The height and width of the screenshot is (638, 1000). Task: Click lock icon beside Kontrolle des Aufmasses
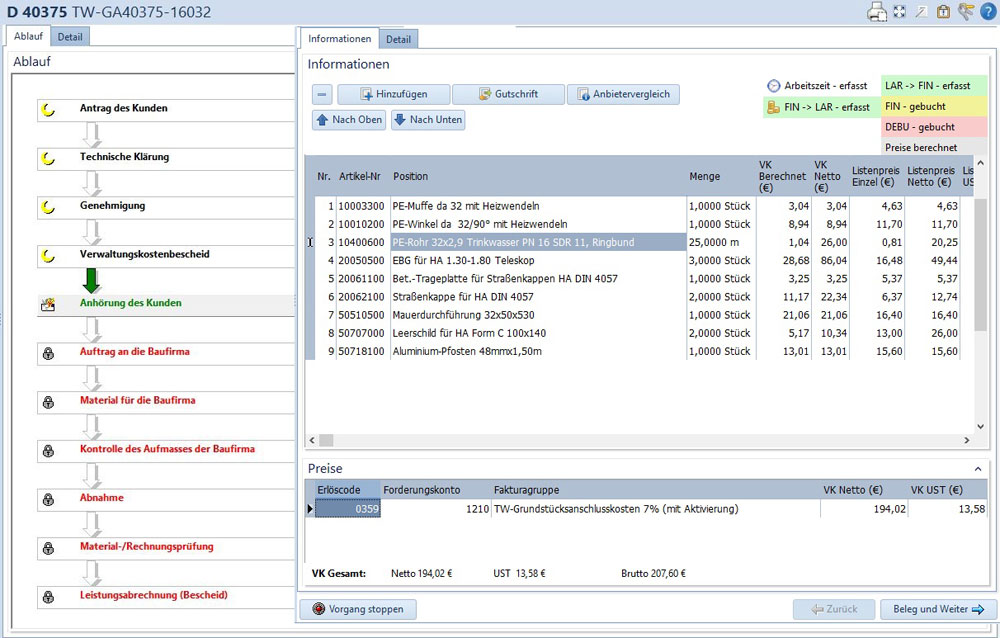pyautogui.click(x=48, y=450)
